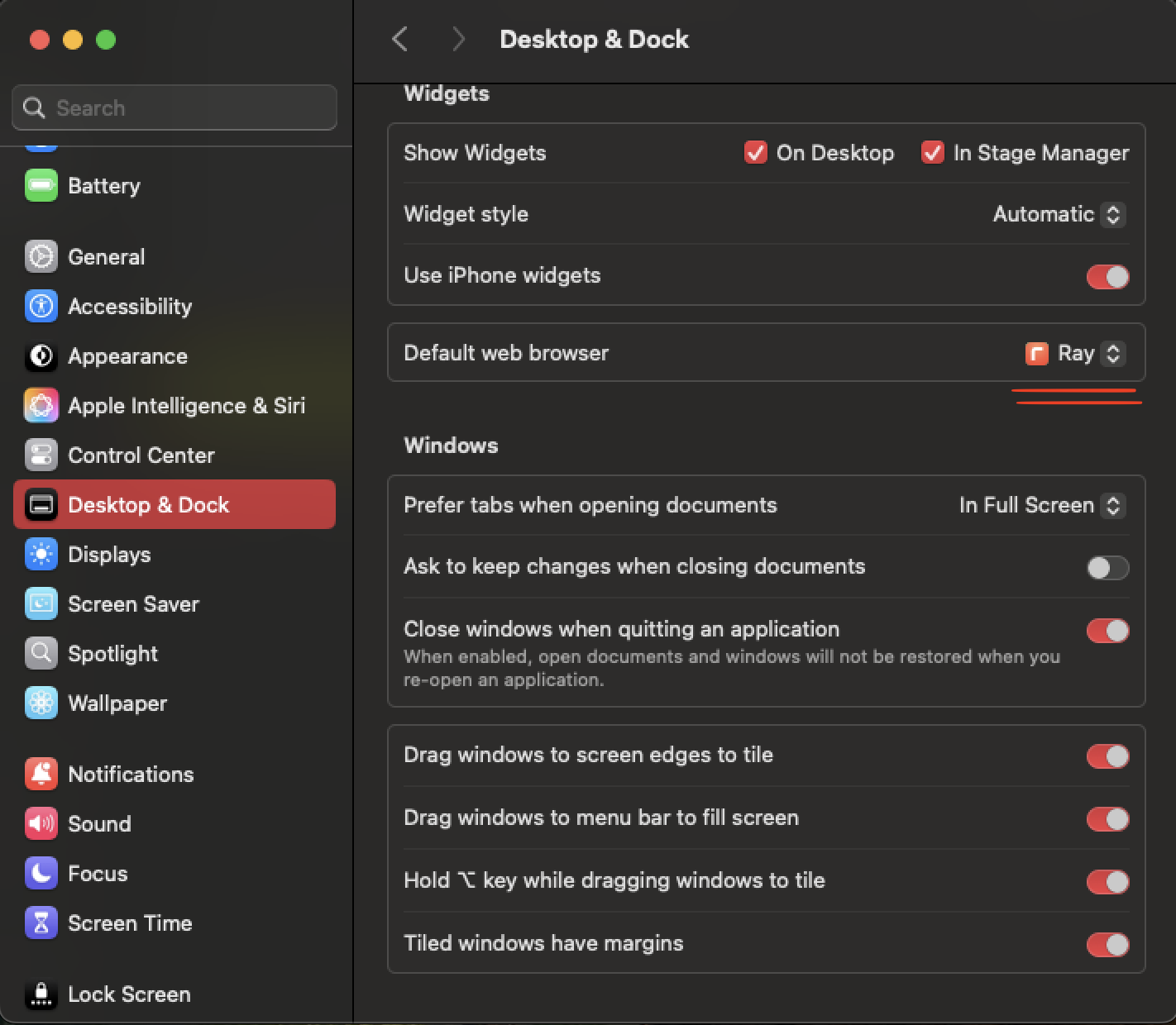Click the yellow minimize window button
The image size is (1176, 1025).
pos(73,40)
